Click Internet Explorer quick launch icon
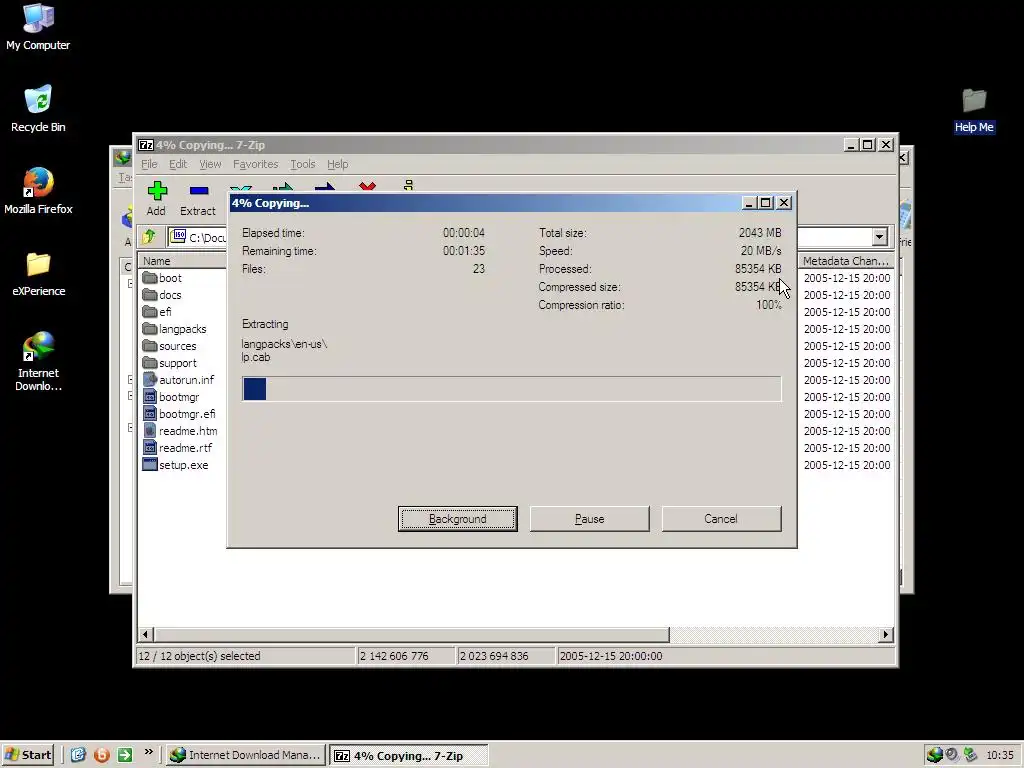This screenshot has width=1024, height=768. [x=78, y=755]
